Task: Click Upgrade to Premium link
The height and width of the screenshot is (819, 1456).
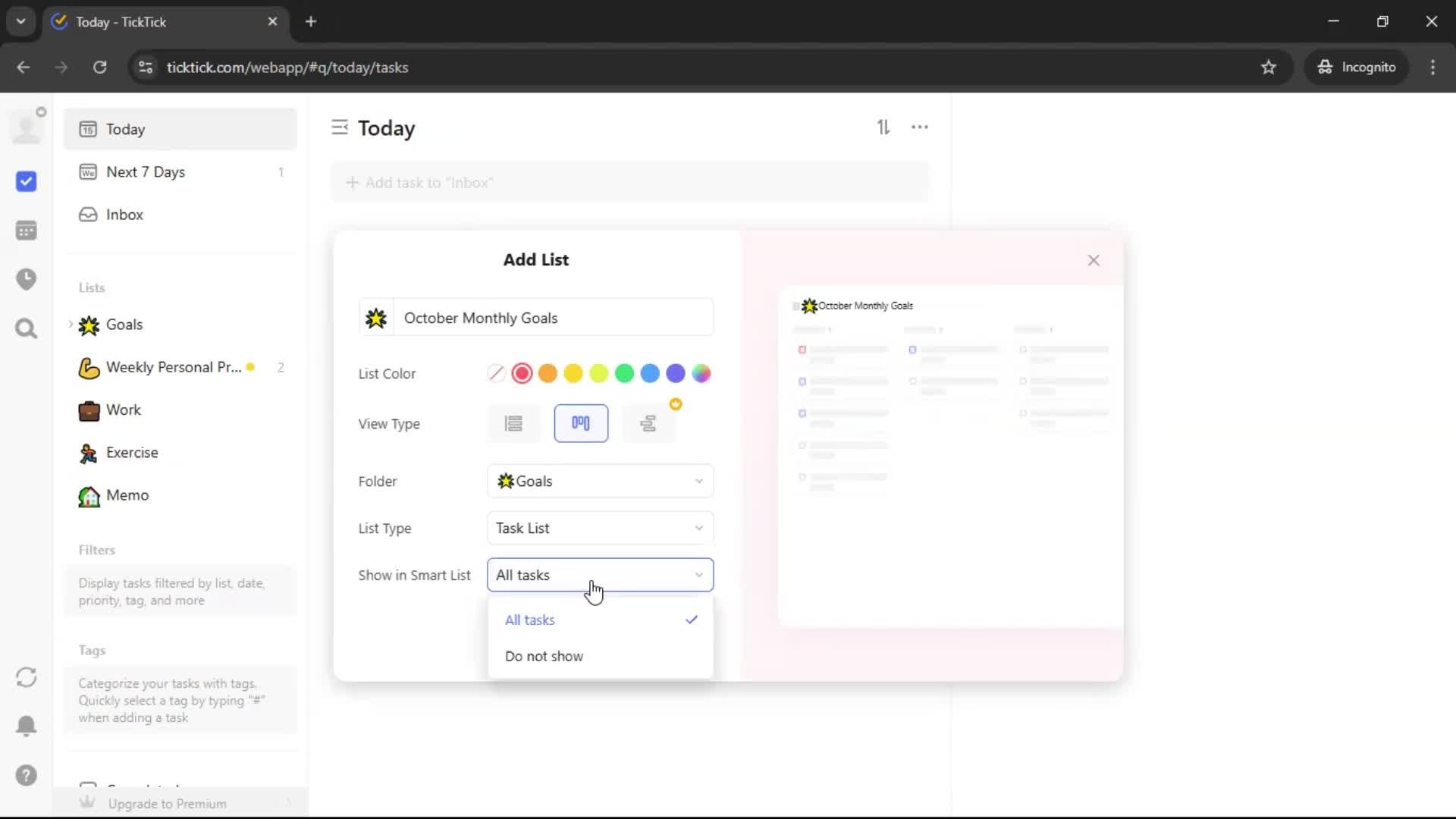Action: coord(168,803)
